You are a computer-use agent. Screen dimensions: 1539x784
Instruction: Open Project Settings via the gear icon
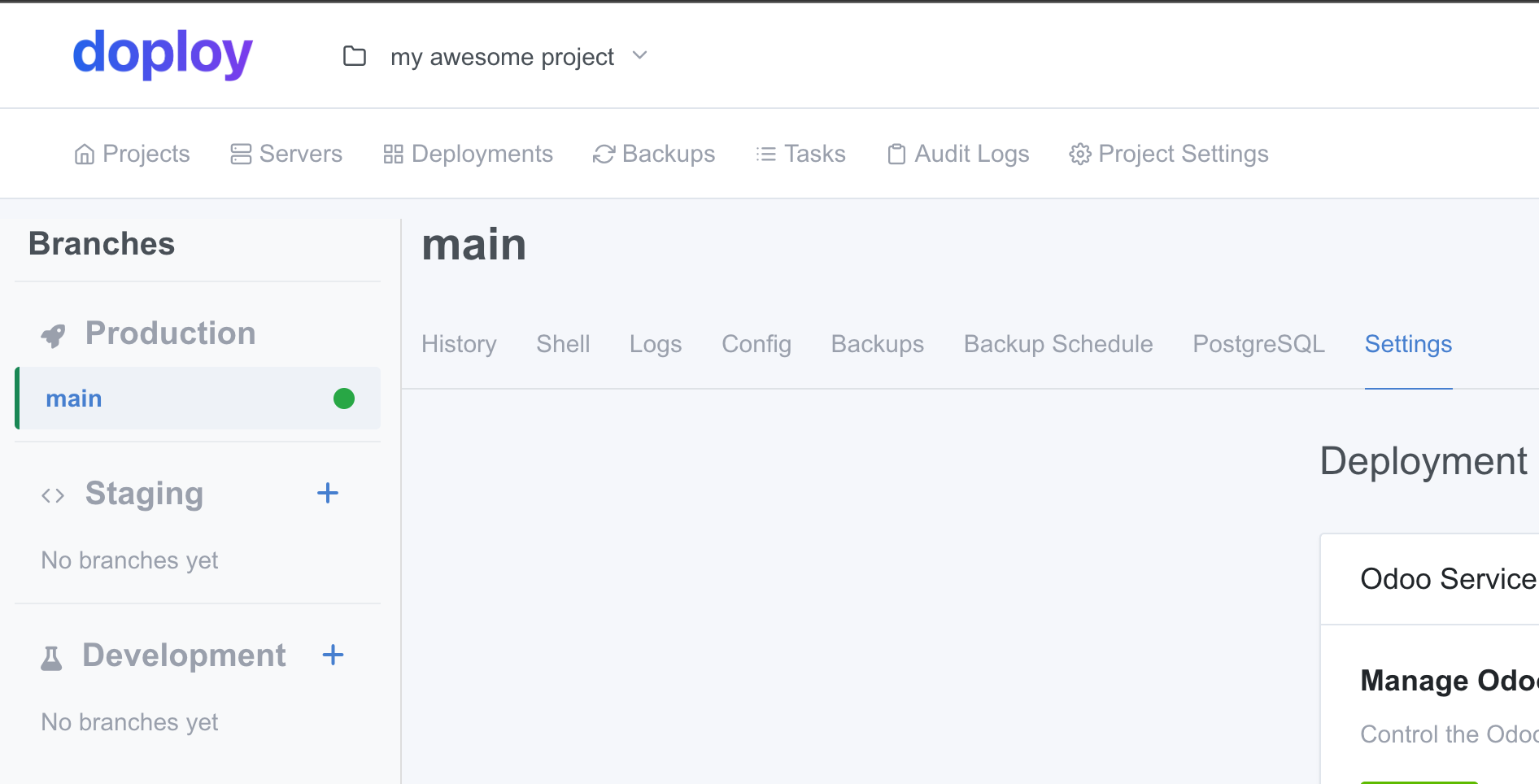click(x=1080, y=154)
